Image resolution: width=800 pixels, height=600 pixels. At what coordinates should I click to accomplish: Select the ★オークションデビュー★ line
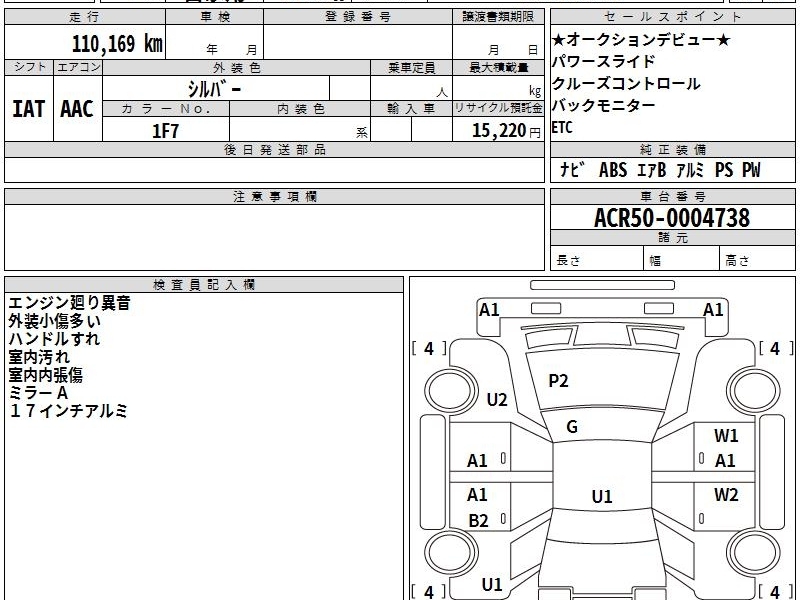tap(641, 39)
